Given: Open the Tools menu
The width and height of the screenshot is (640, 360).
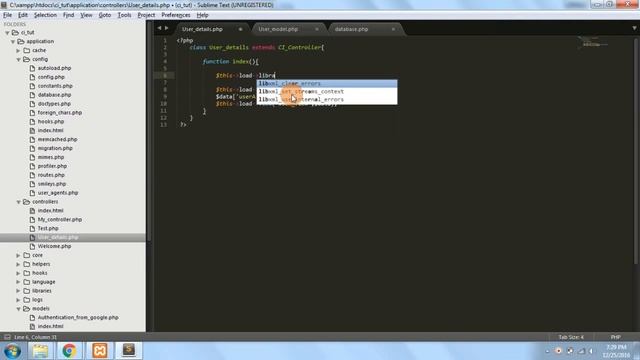Looking at the screenshot, I should click(x=124, y=15).
